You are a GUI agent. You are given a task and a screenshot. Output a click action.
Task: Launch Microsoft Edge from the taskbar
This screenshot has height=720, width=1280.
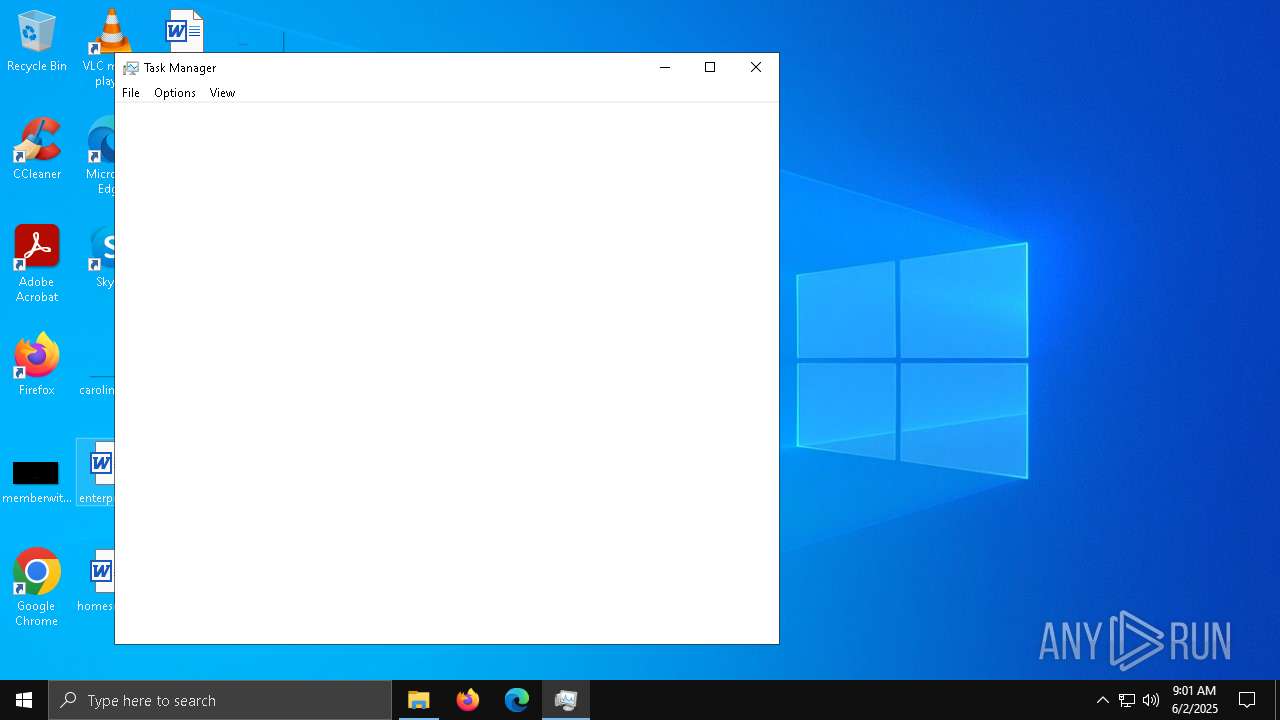pyautogui.click(x=517, y=700)
